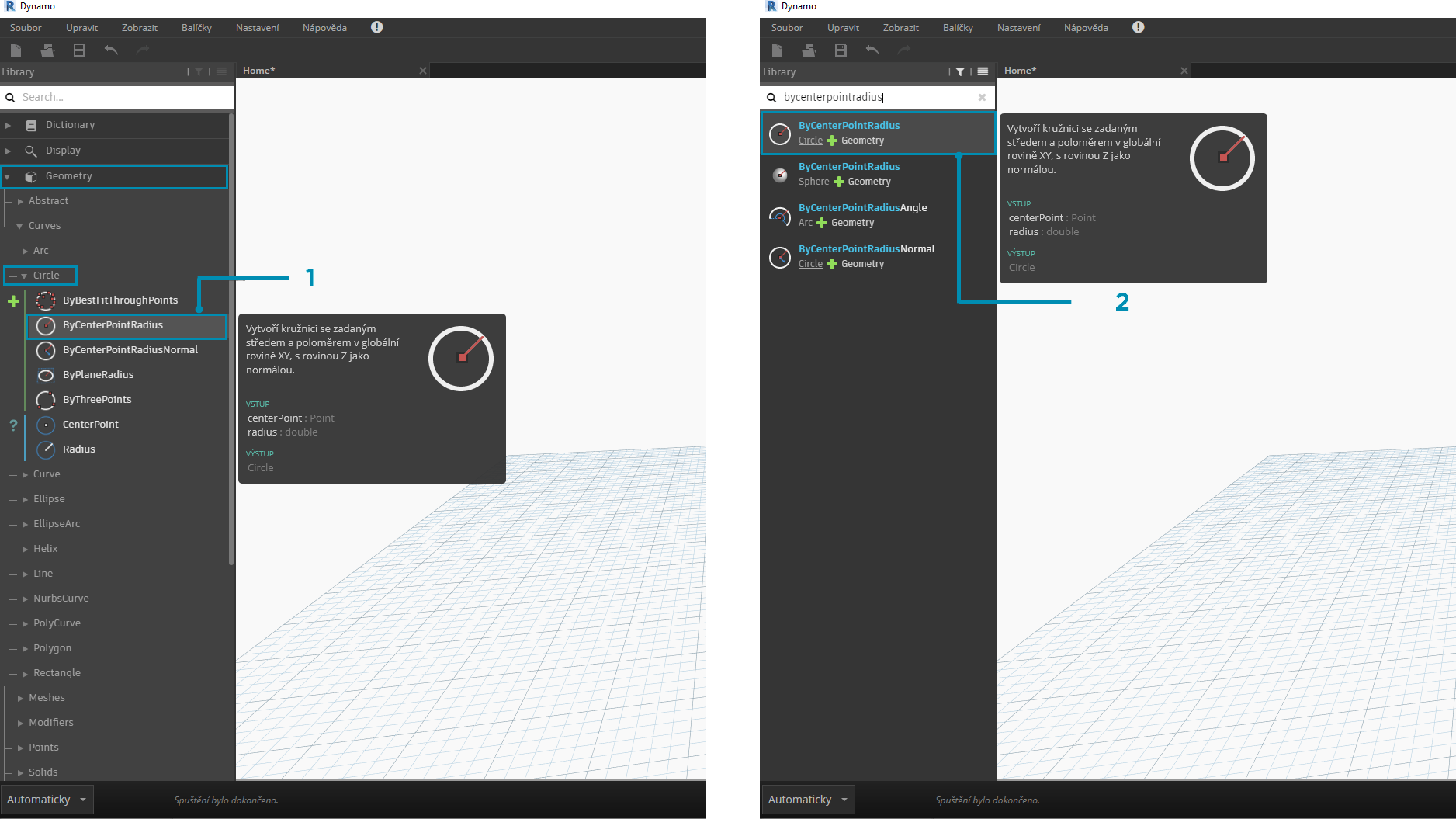Click the list layout icon in right Library header
1456x819 pixels.
pyautogui.click(x=983, y=71)
